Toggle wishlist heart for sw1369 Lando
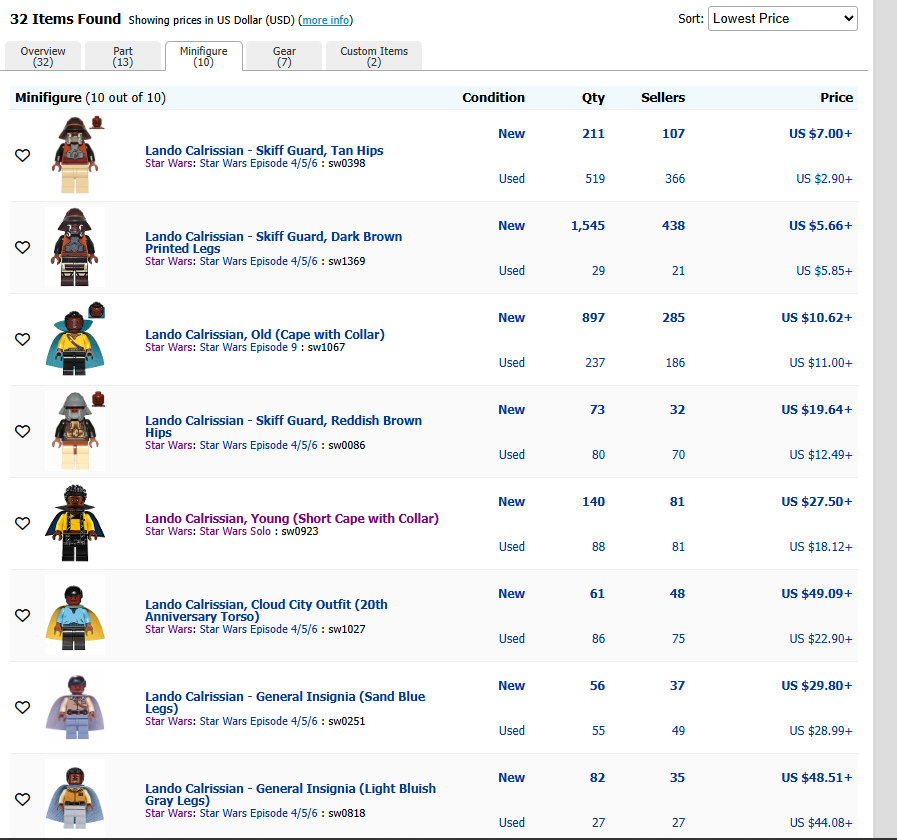897x840 pixels. tap(22, 247)
